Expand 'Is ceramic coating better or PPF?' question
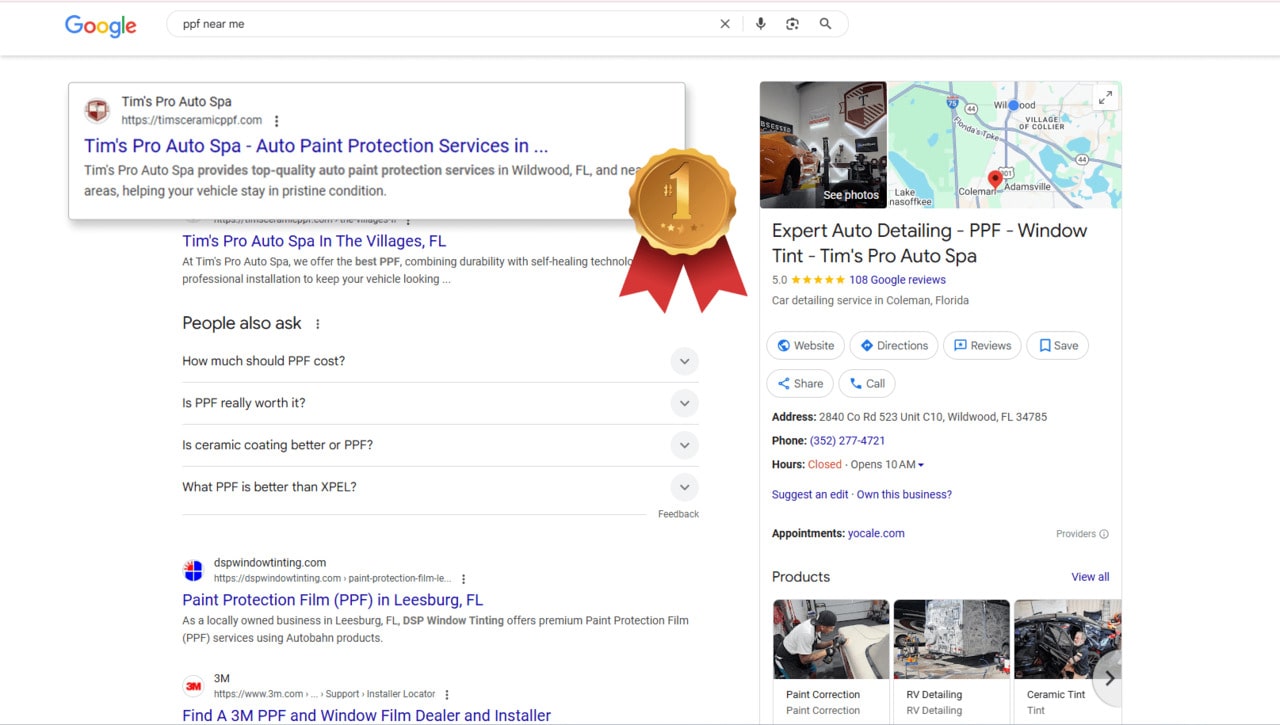Screen dimensions: 1280x725 pyautogui.click(x=440, y=445)
